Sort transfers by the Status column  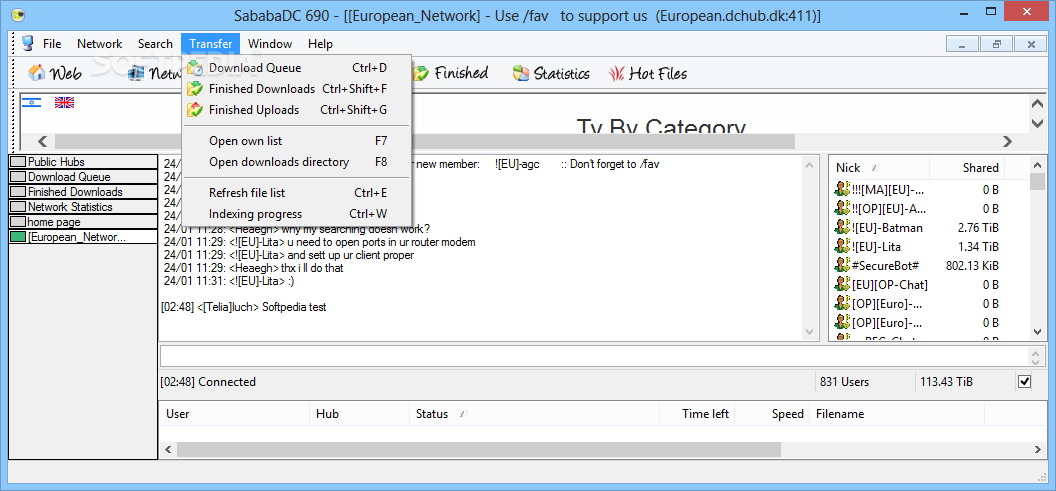click(x=535, y=414)
